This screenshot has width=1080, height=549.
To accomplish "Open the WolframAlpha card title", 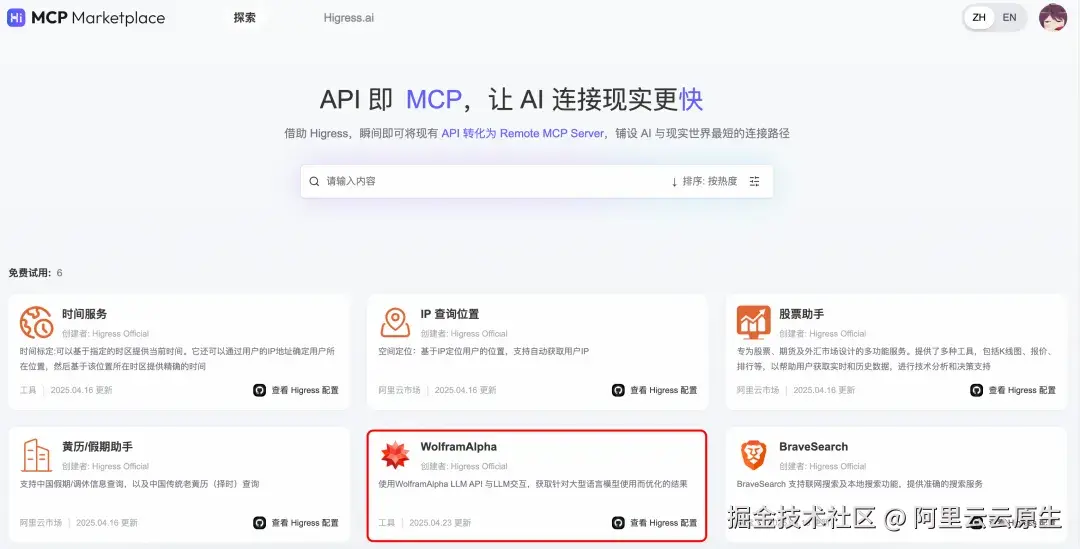I will tap(459, 447).
